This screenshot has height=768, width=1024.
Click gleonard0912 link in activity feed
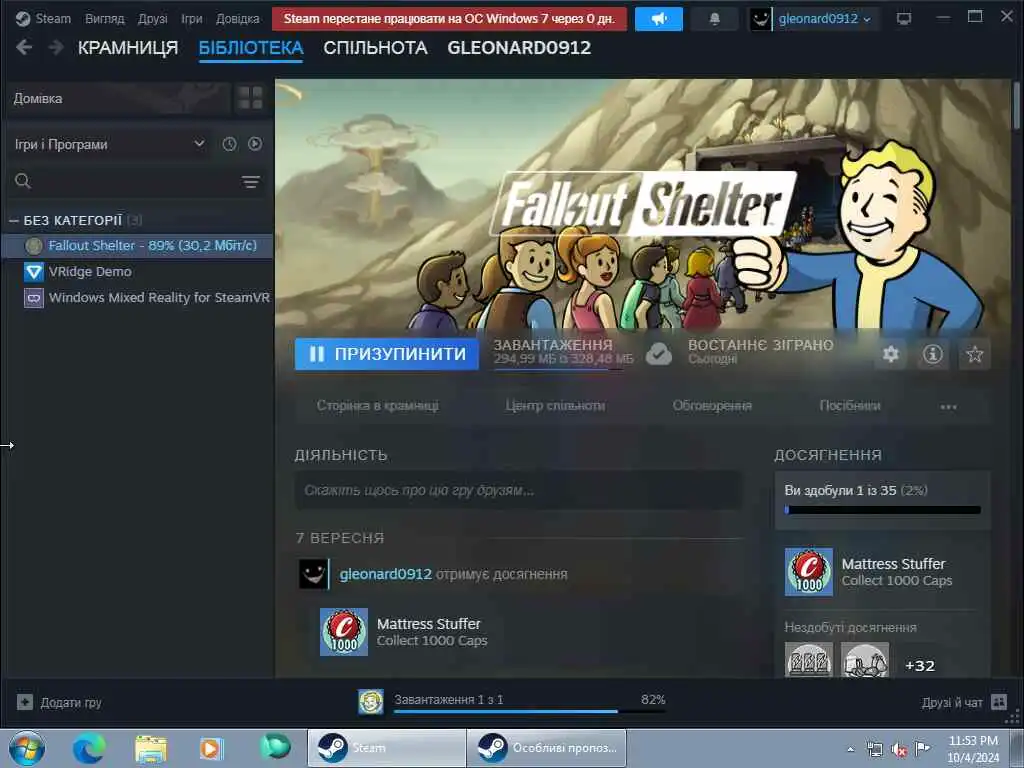coord(385,573)
